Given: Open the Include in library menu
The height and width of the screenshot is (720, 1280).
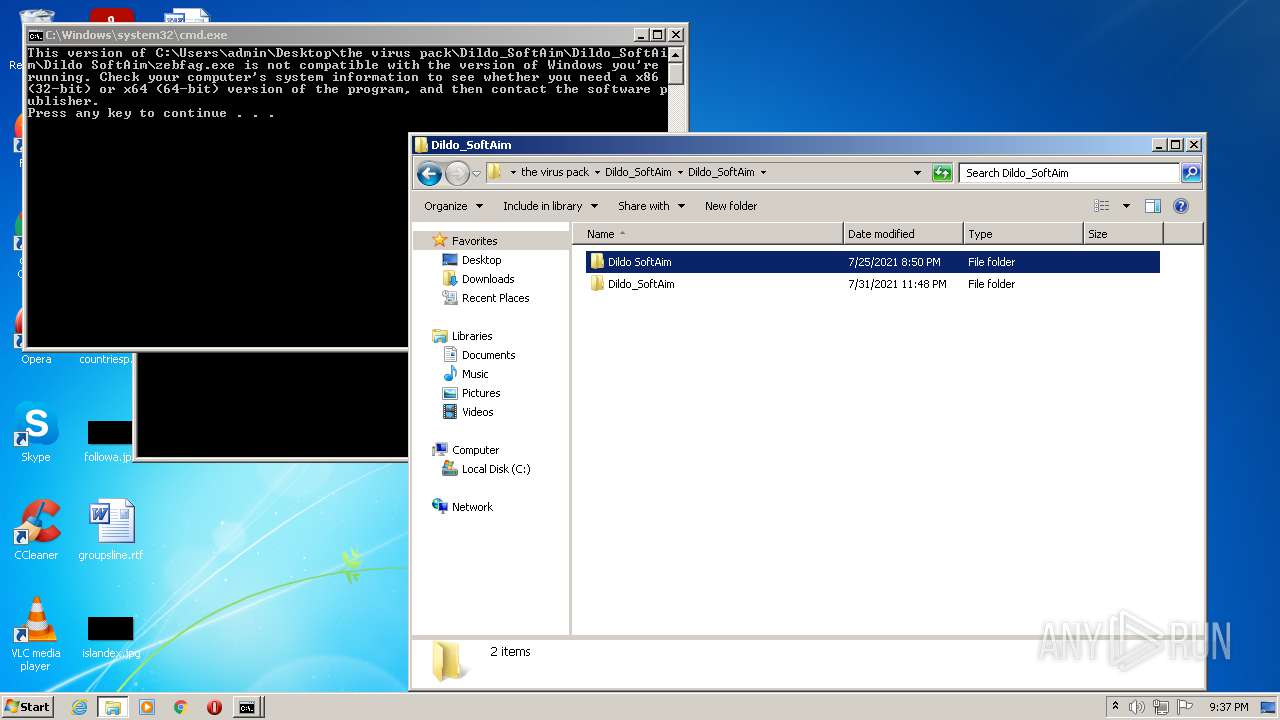Looking at the screenshot, I should (550, 206).
